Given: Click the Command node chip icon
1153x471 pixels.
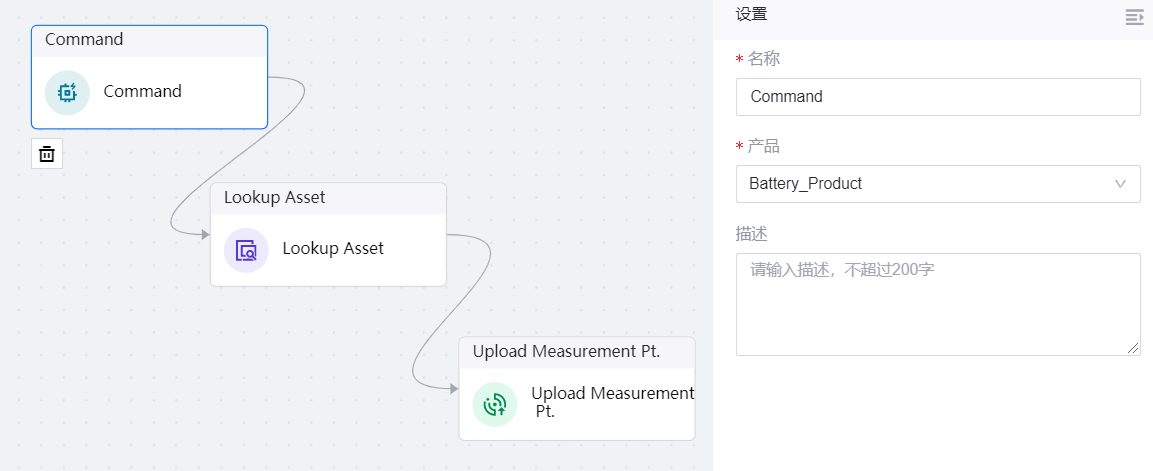Looking at the screenshot, I should (x=67, y=93).
